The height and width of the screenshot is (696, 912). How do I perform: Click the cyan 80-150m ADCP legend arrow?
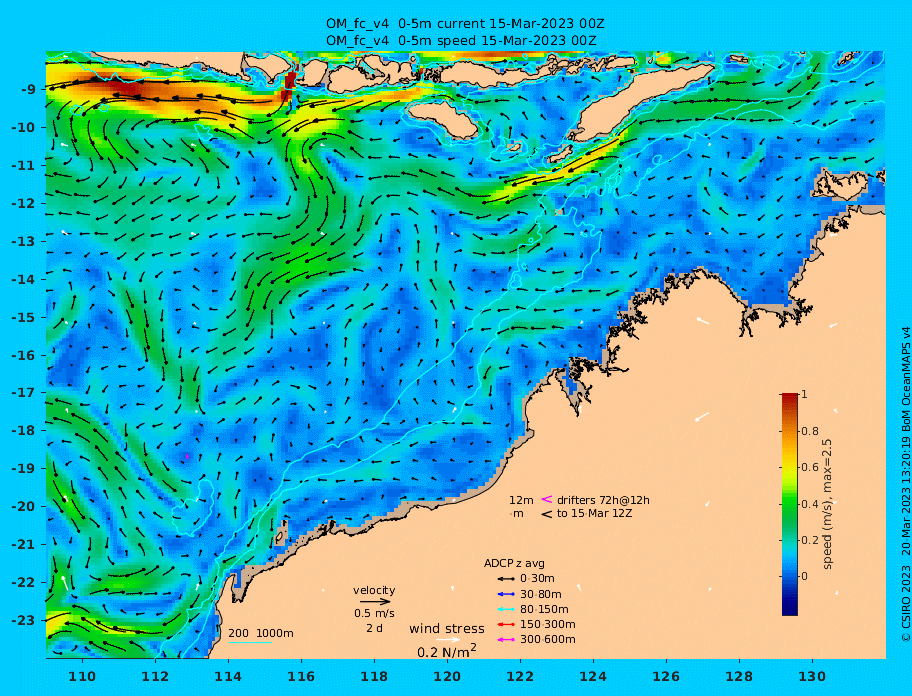(x=506, y=609)
